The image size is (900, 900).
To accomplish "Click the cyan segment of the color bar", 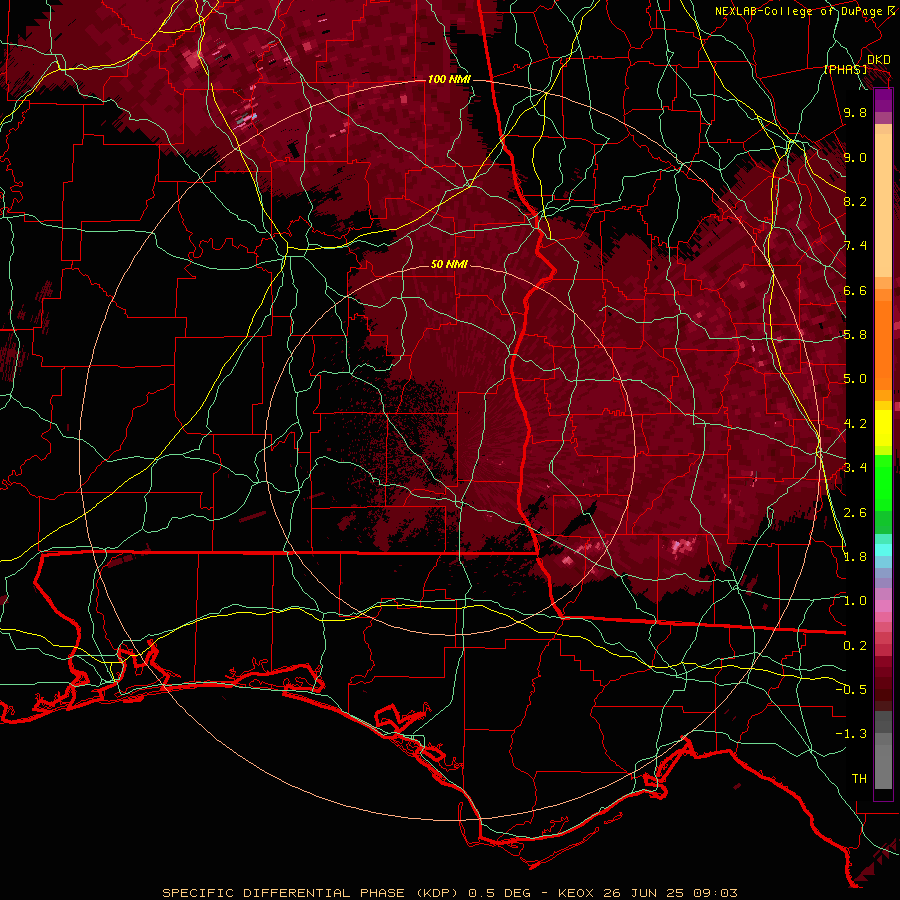I will point(883,550).
